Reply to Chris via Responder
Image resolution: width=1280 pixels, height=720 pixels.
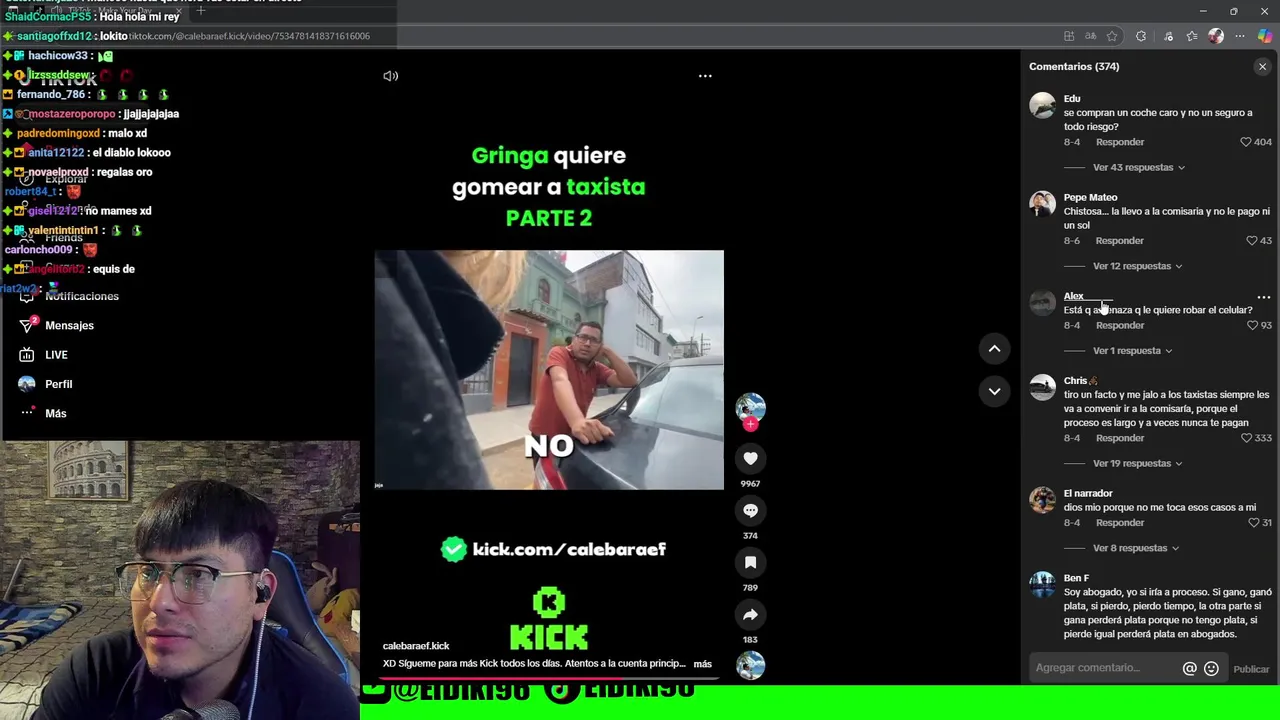pyautogui.click(x=1119, y=438)
